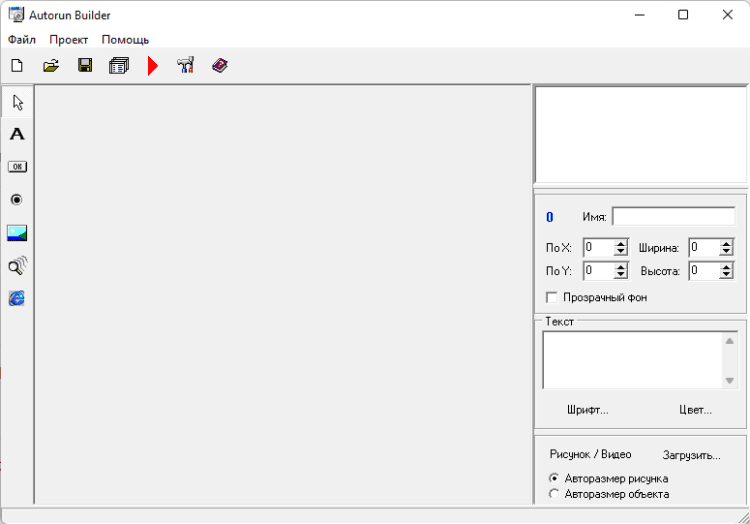Open the project windows list icon
The width and height of the screenshot is (750, 524).
coord(119,66)
